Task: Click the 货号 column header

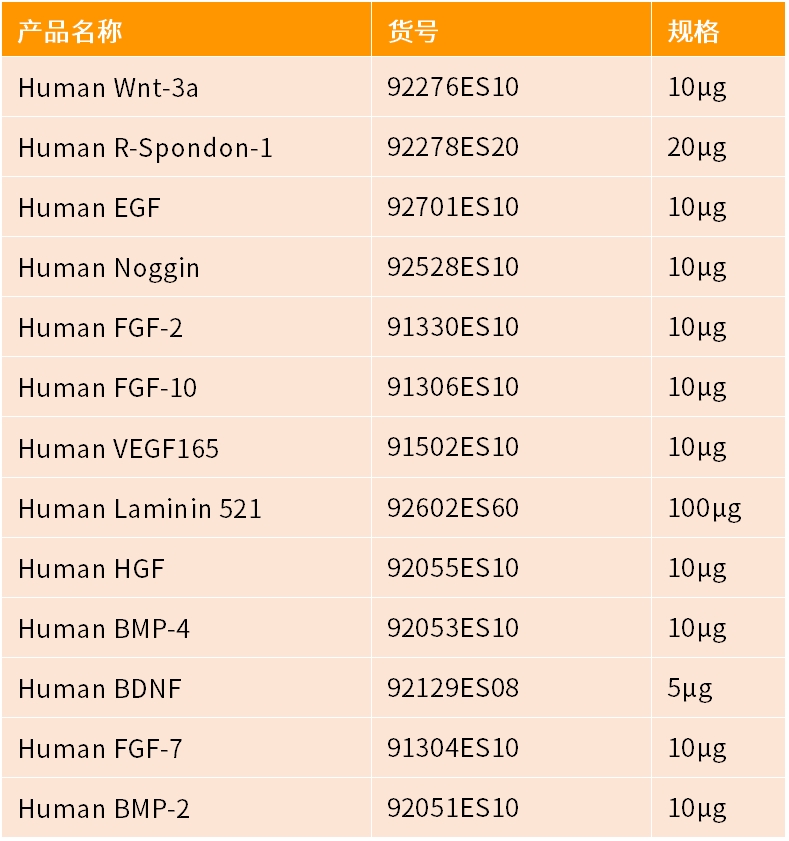Action: pyautogui.click(x=412, y=32)
